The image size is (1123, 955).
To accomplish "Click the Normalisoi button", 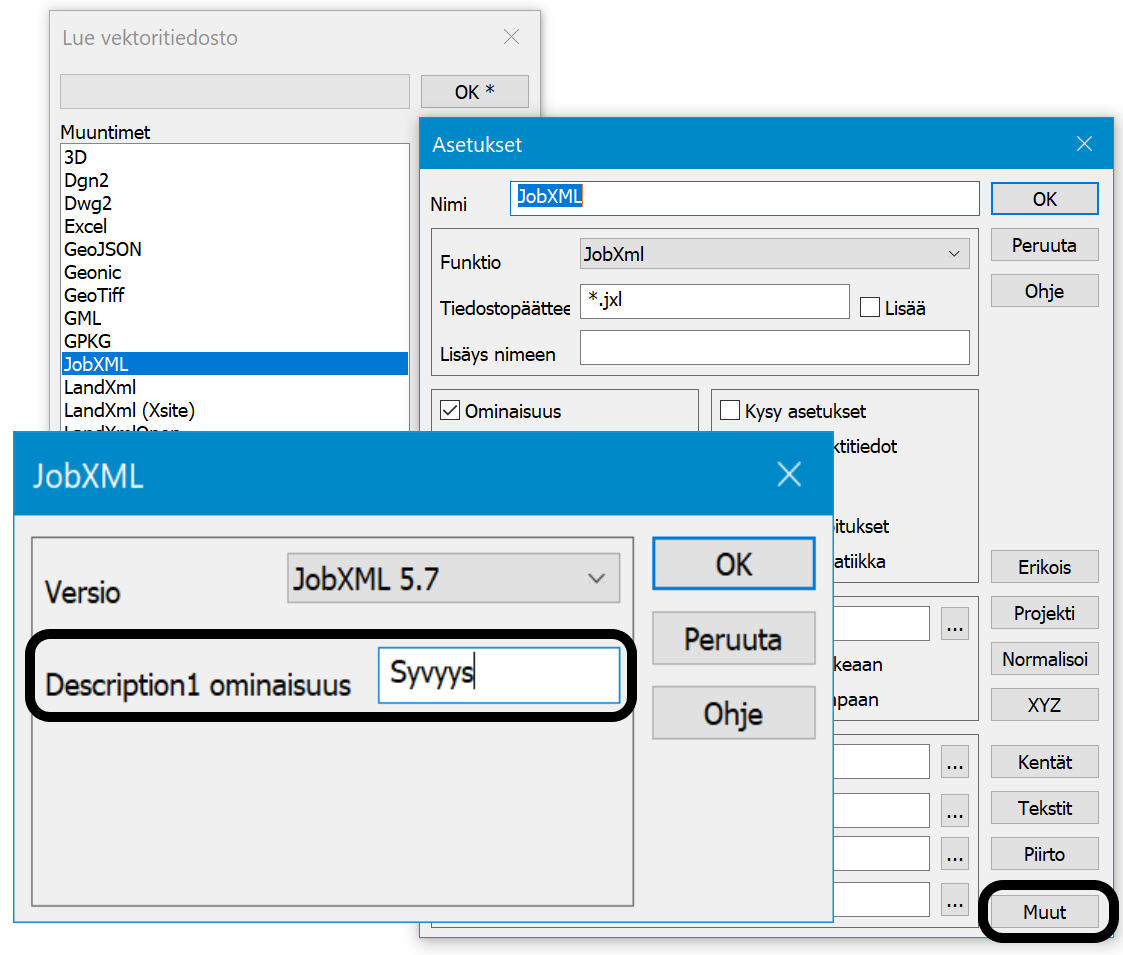I will tap(1044, 659).
